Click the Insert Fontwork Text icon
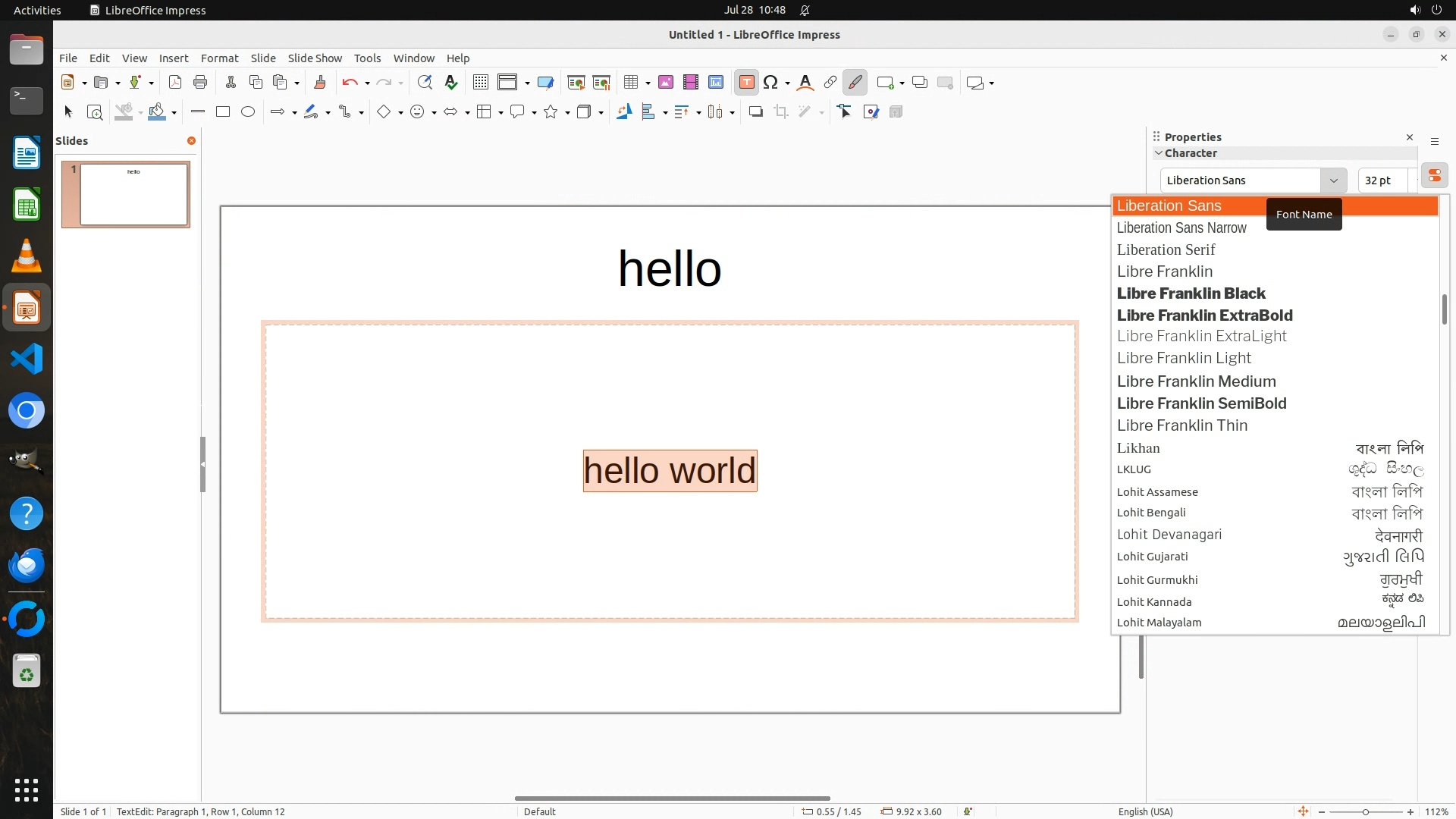The width and height of the screenshot is (1456, 819). point(805,83)
